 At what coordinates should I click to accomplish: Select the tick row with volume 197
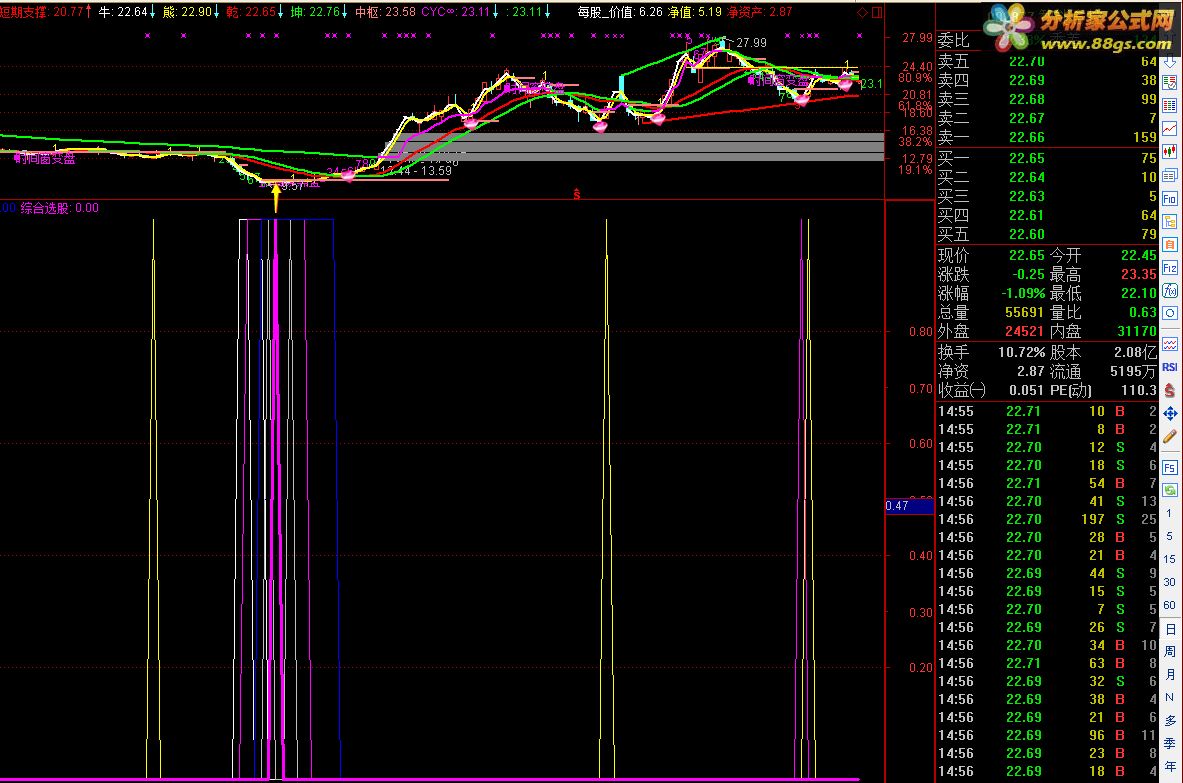1047,520
